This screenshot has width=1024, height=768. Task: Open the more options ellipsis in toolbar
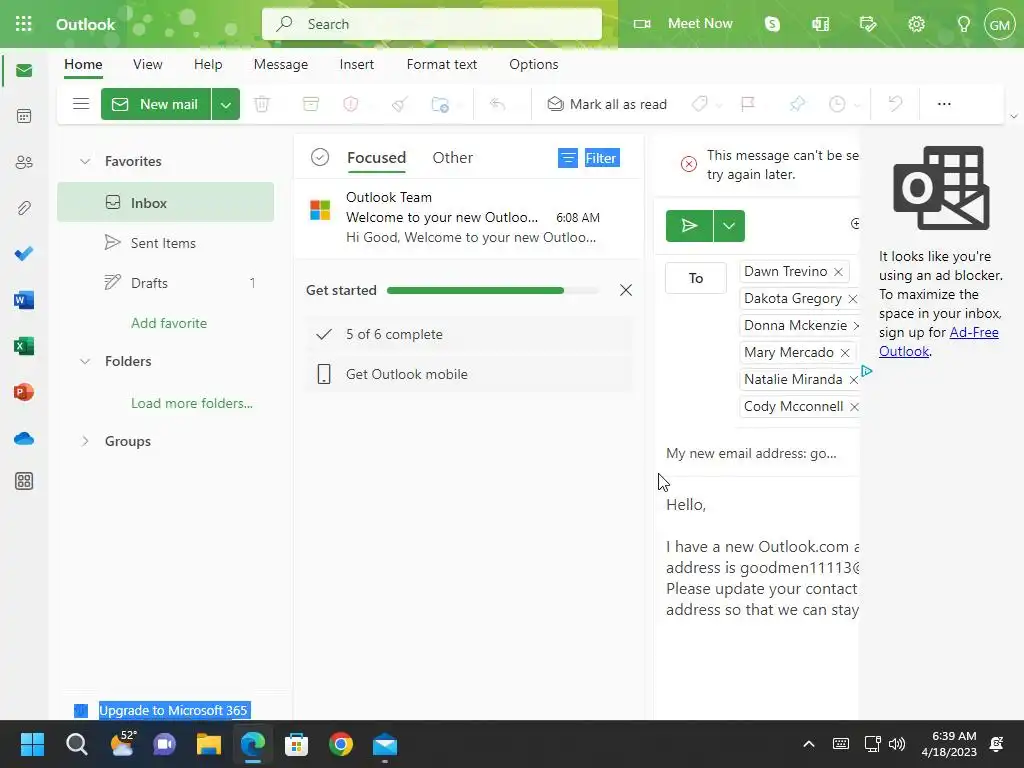[944, 104]
